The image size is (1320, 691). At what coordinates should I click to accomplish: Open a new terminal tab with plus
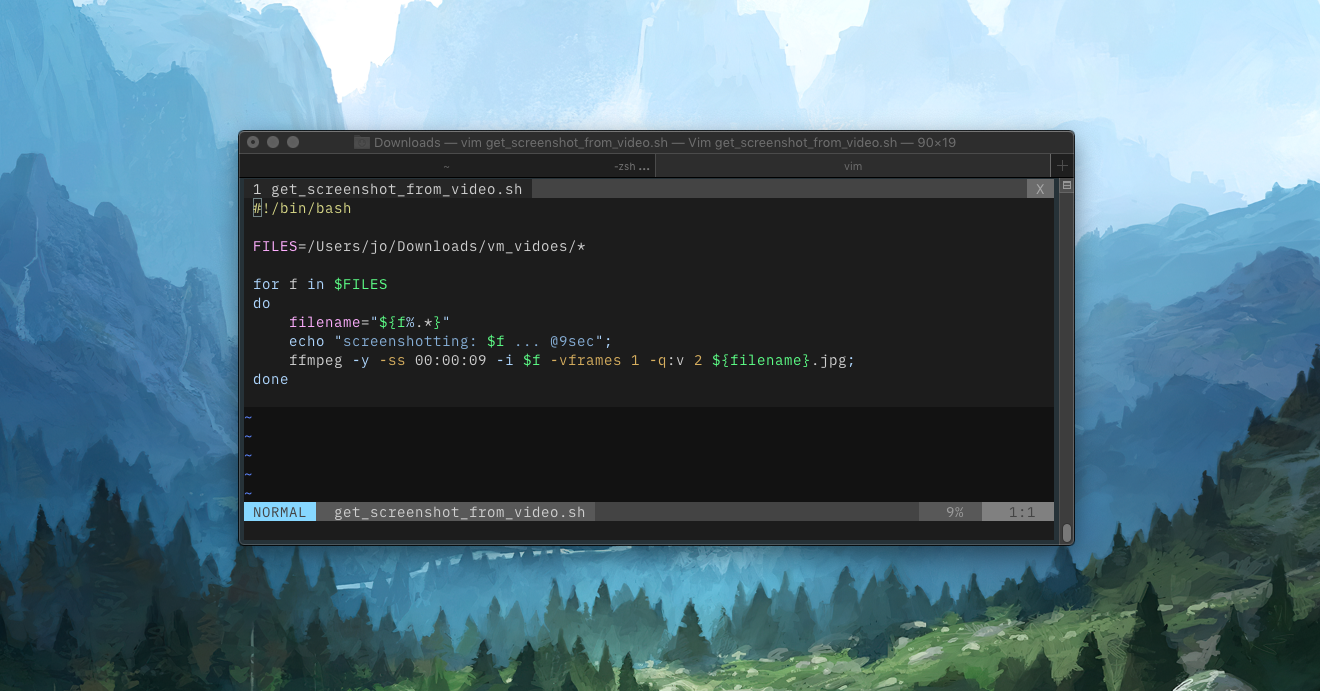1062,166
